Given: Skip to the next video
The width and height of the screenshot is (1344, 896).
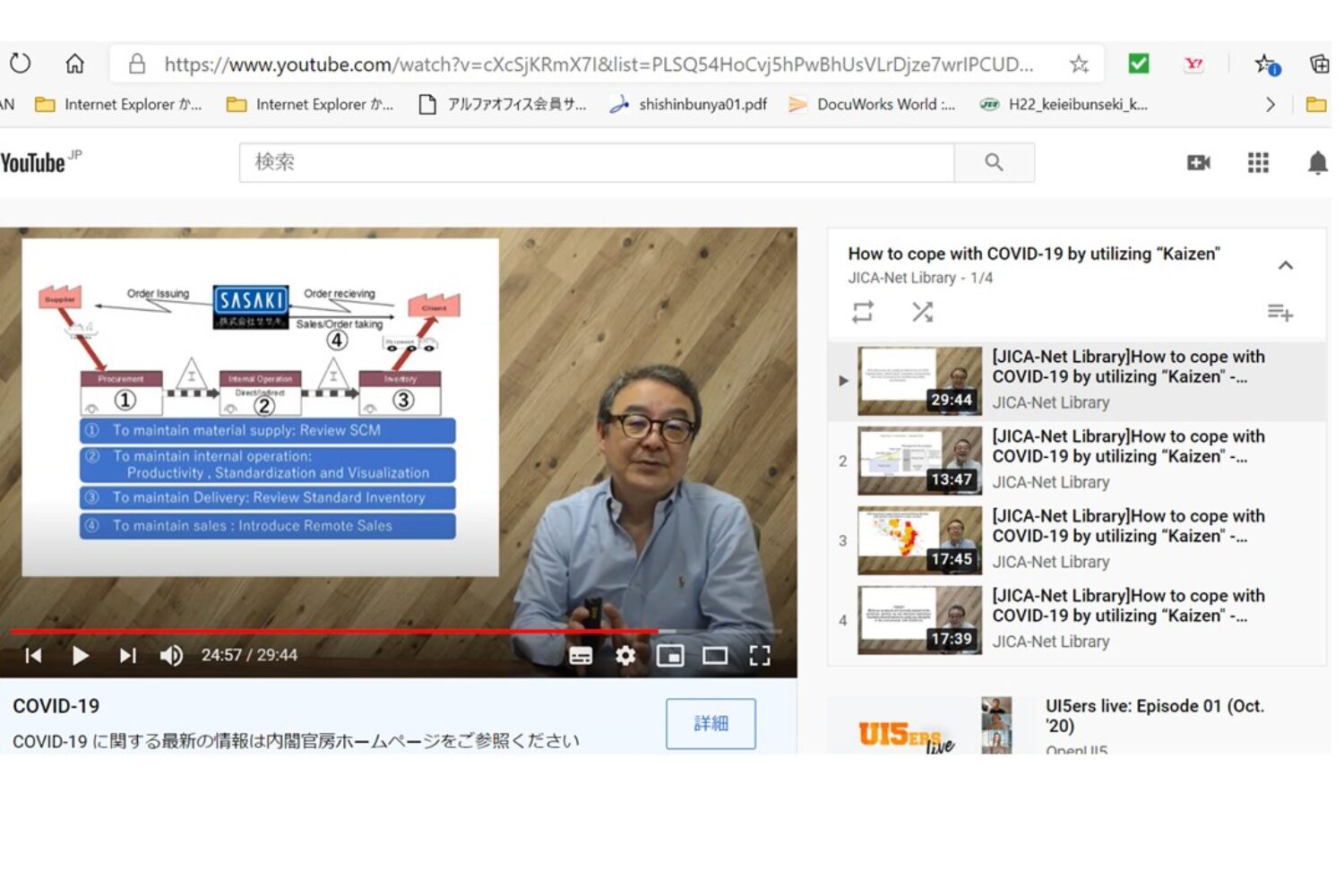Looking at the screenshot, I should [x=127, y=656].
